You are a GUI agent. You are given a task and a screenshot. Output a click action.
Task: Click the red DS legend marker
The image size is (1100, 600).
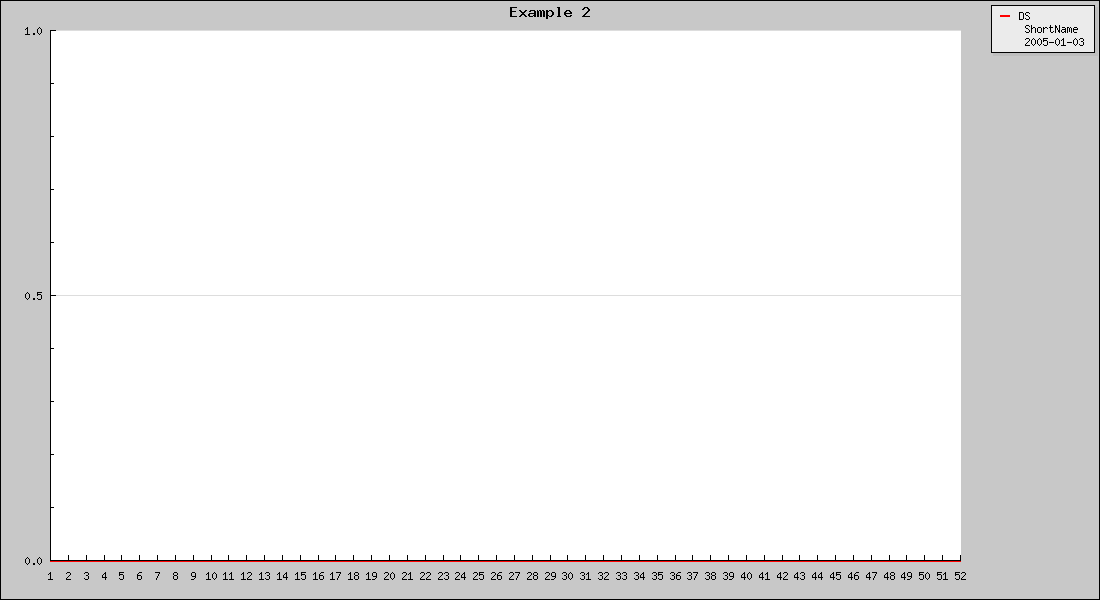(1005, 16)
